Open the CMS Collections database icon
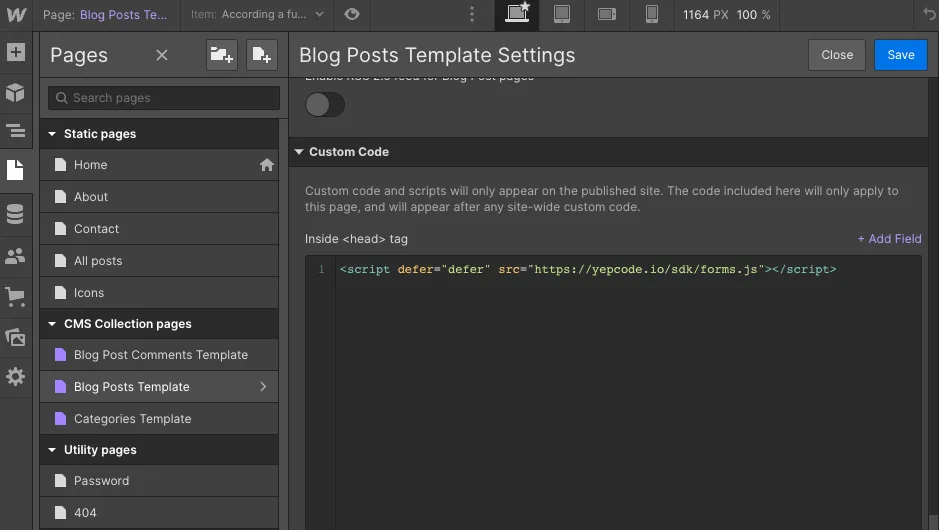939x530 pixels. (x=15, y=214)
